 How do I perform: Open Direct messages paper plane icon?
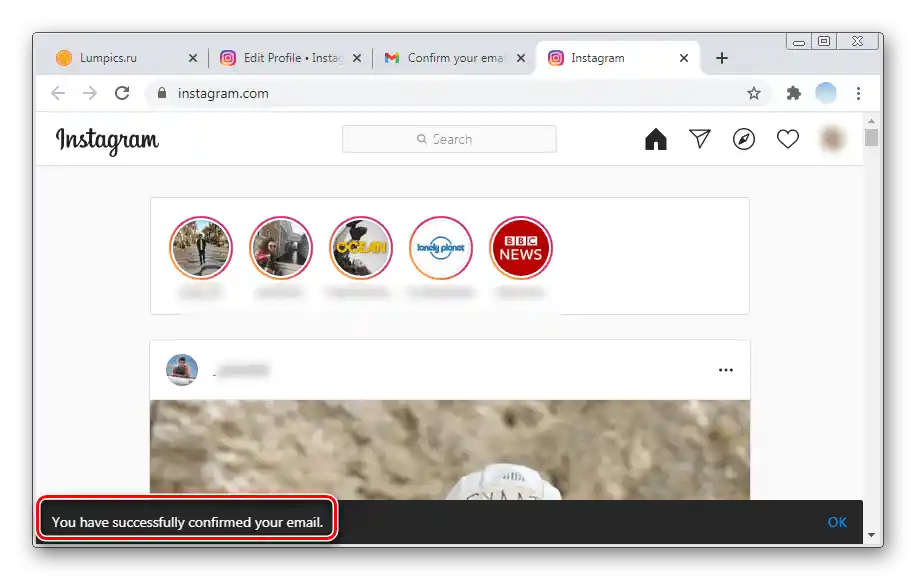[x=699, y=138]
